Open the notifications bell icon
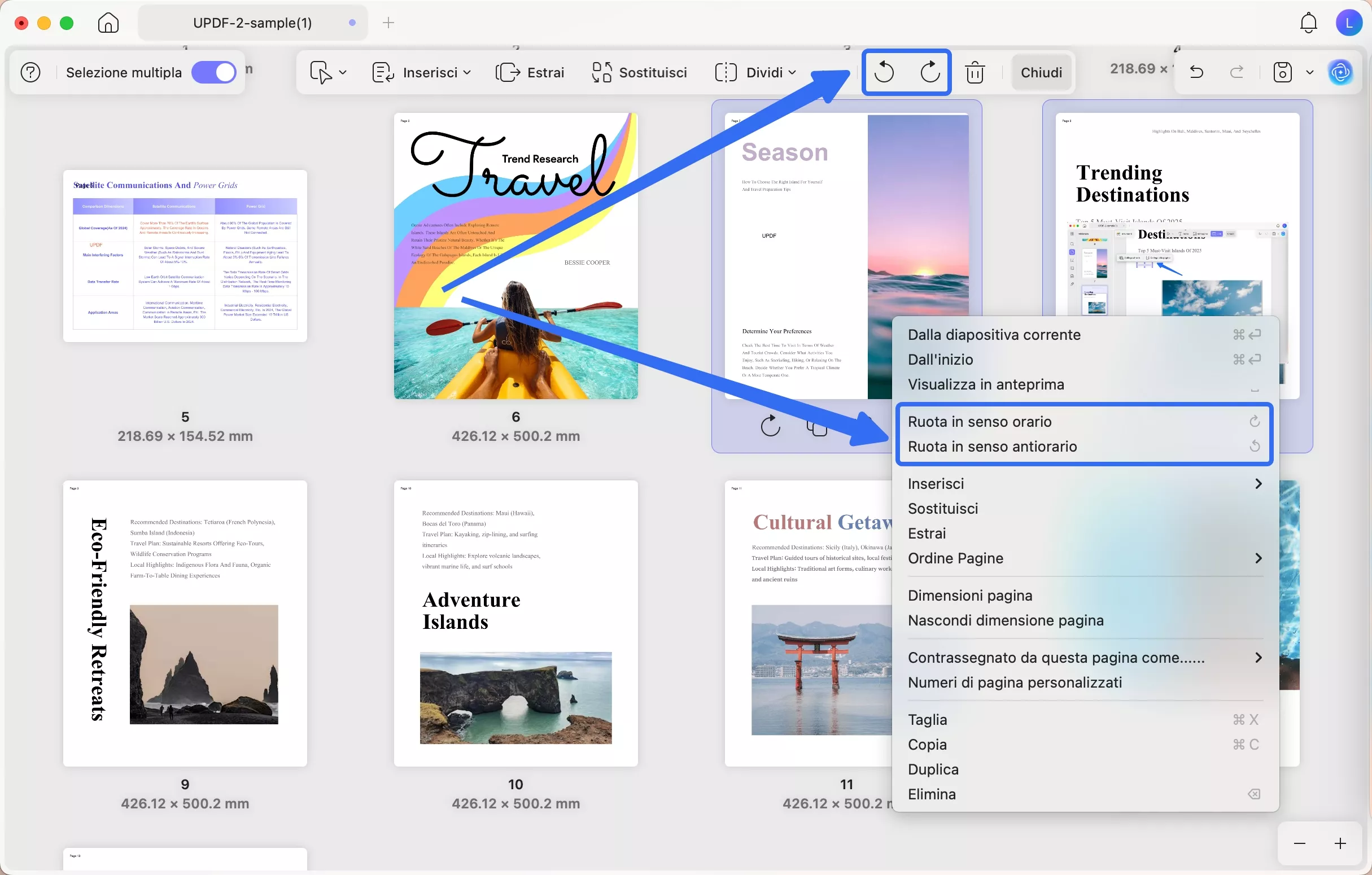 1308,23
